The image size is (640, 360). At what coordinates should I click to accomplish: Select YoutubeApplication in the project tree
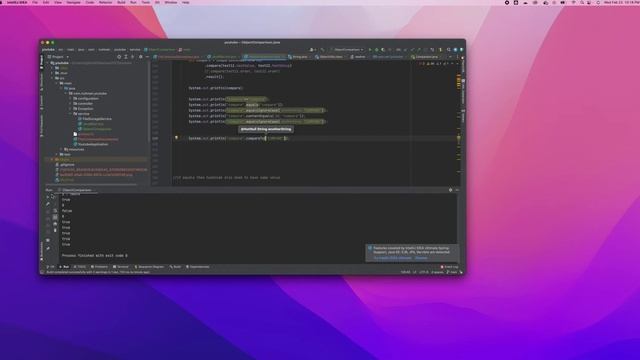[x=91, y=144]
